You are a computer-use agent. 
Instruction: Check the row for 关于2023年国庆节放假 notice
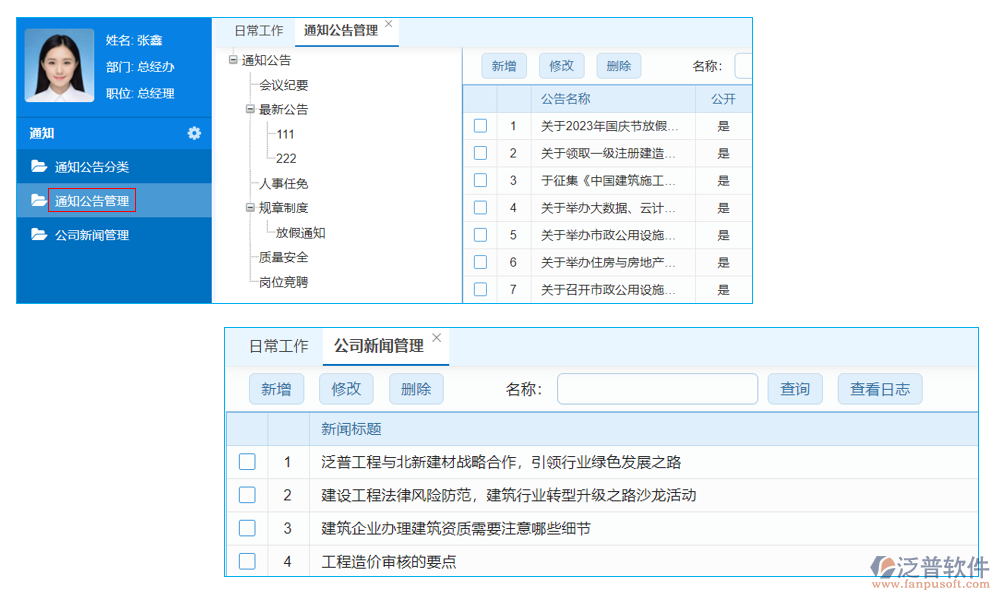(x=480, y=127)
